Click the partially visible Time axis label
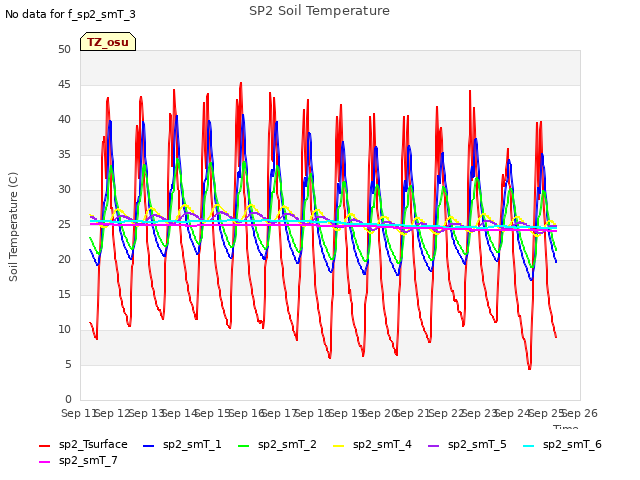Image resolution: width=640 pixels, height=480 pixels. 565,427
